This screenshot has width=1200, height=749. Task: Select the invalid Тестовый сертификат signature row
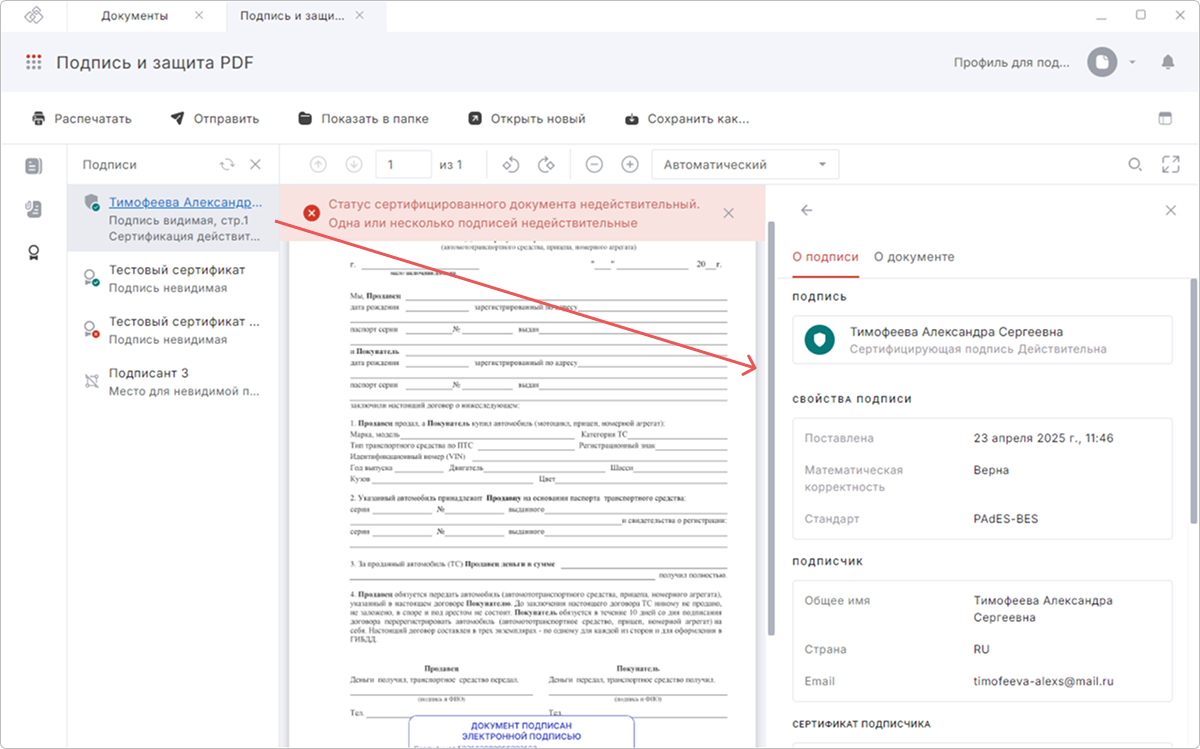[x=172, y=330]
